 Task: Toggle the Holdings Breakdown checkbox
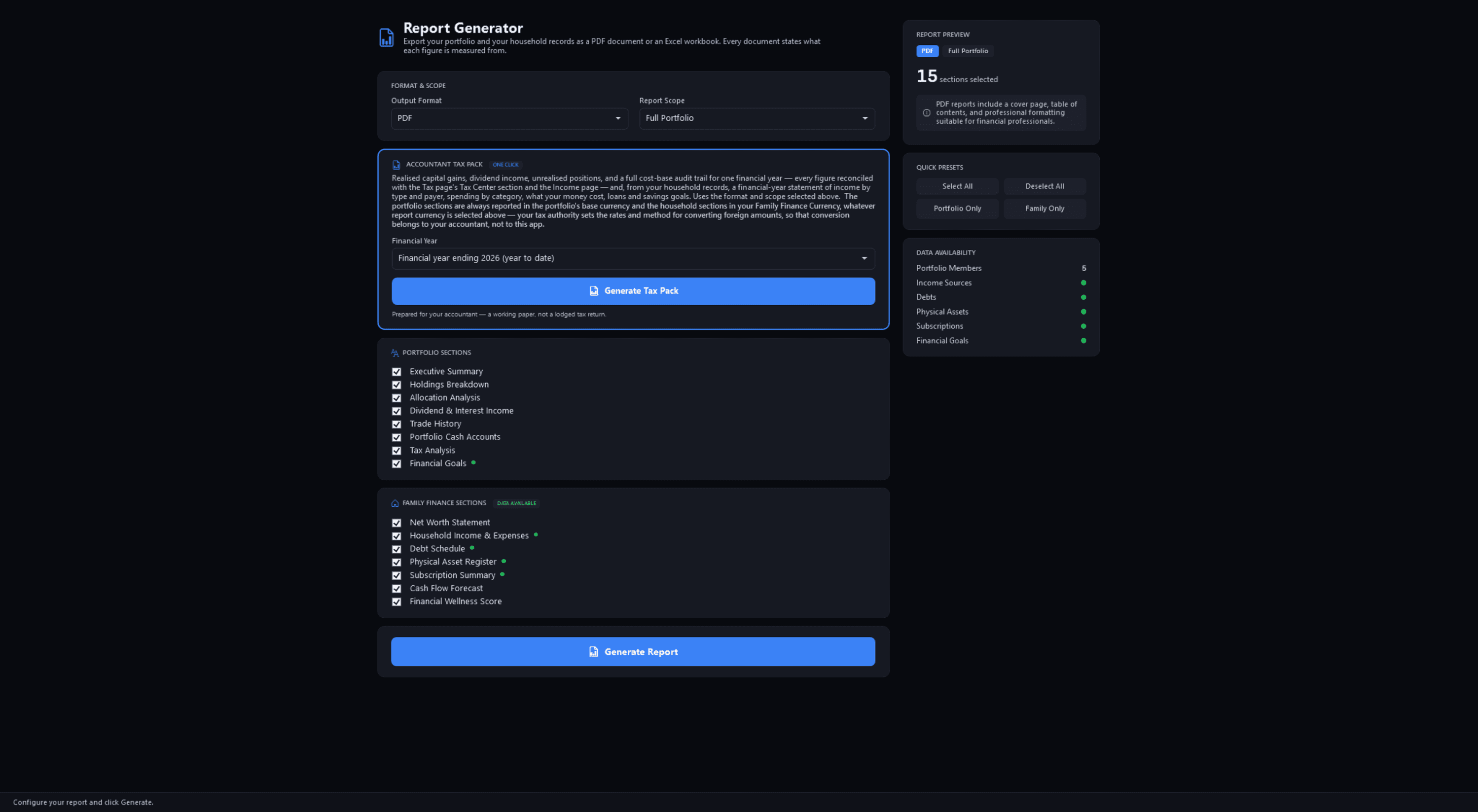point(397,385)
